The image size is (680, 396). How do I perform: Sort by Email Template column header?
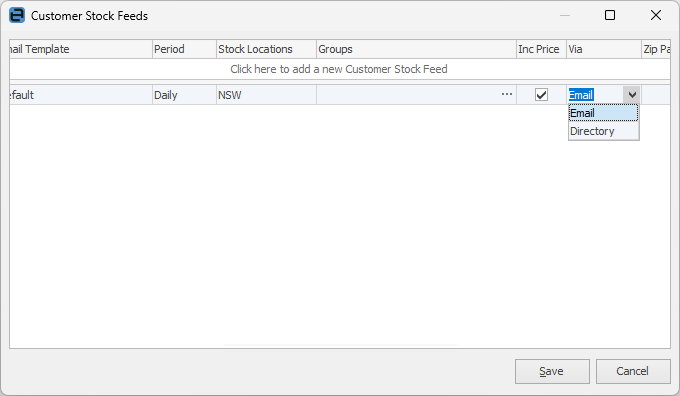point(81,49)
